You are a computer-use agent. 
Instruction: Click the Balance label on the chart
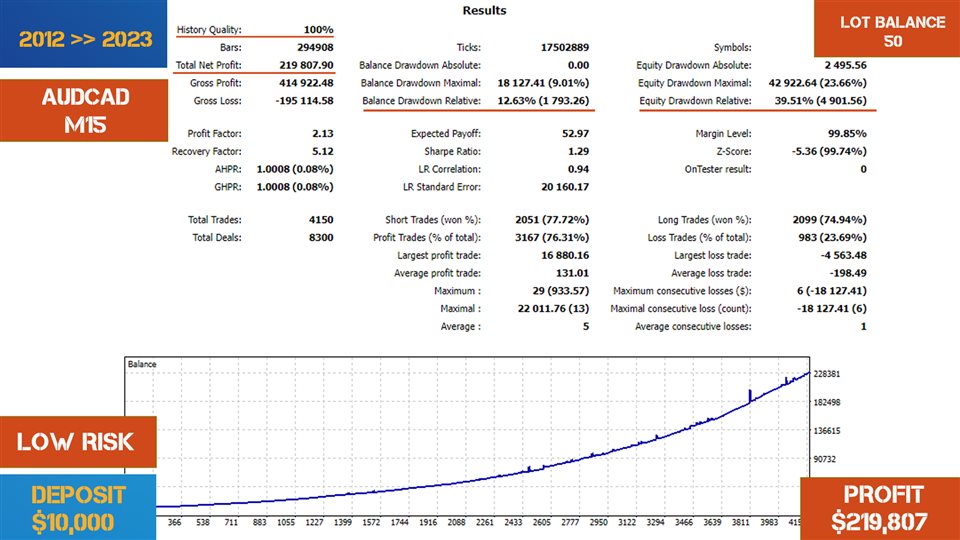(142, 364)
